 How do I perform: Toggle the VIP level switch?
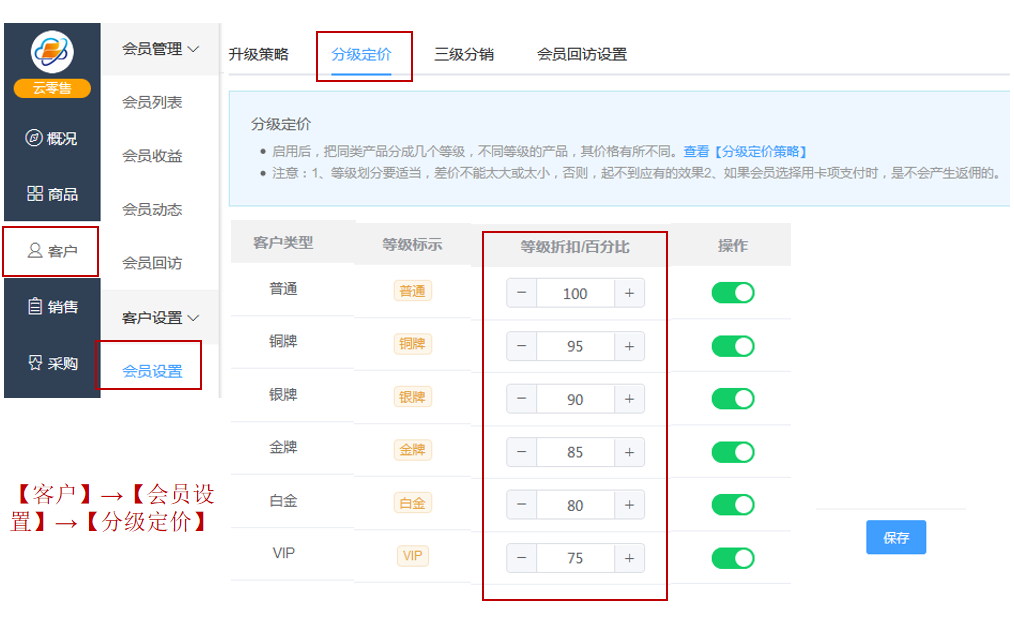point(733,558)
